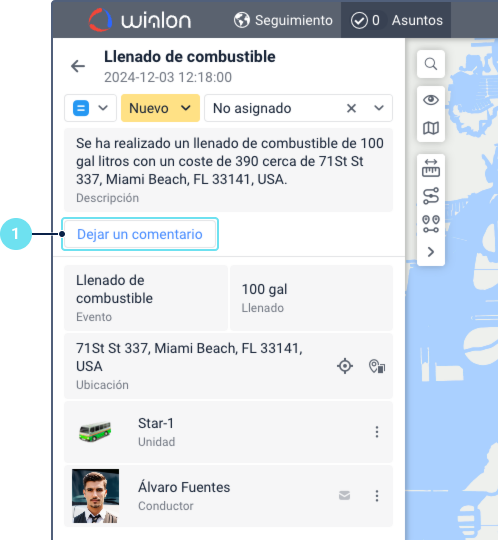
Task: Switch to the Seguimiento tab
Action: 283,20
